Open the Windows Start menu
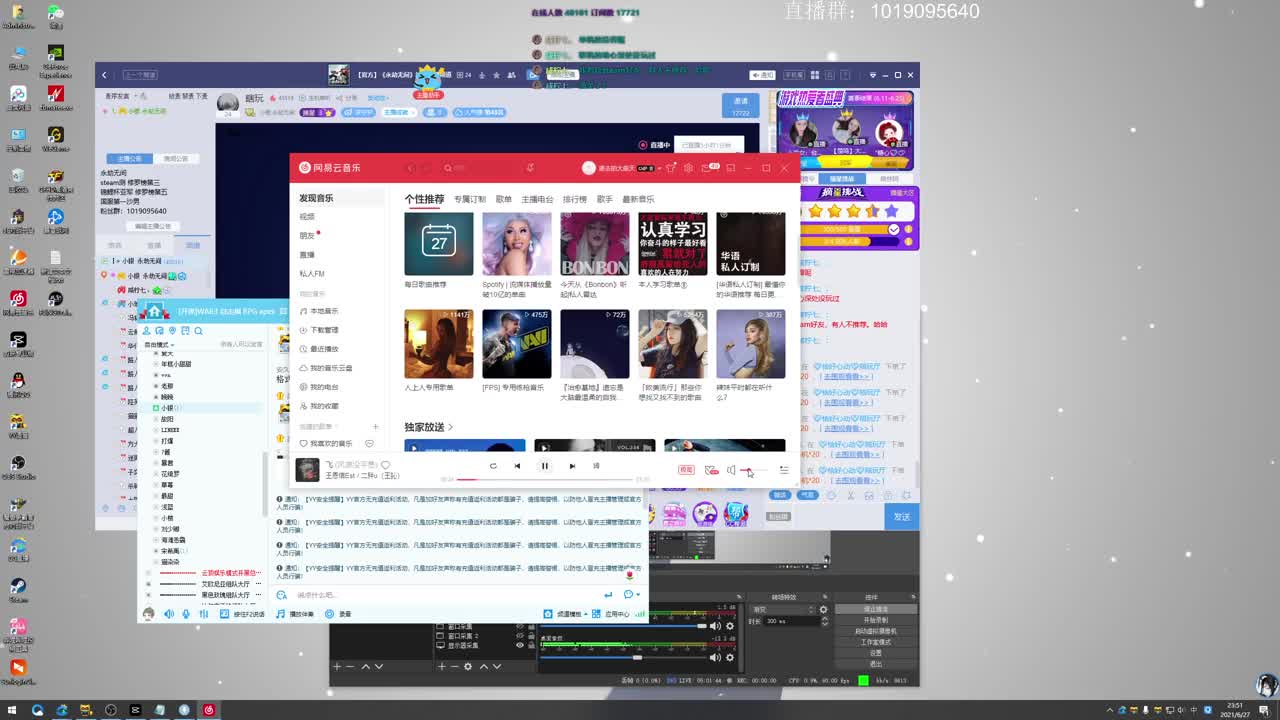Screen dimensions: 1280x720 [x=11, y=710]
